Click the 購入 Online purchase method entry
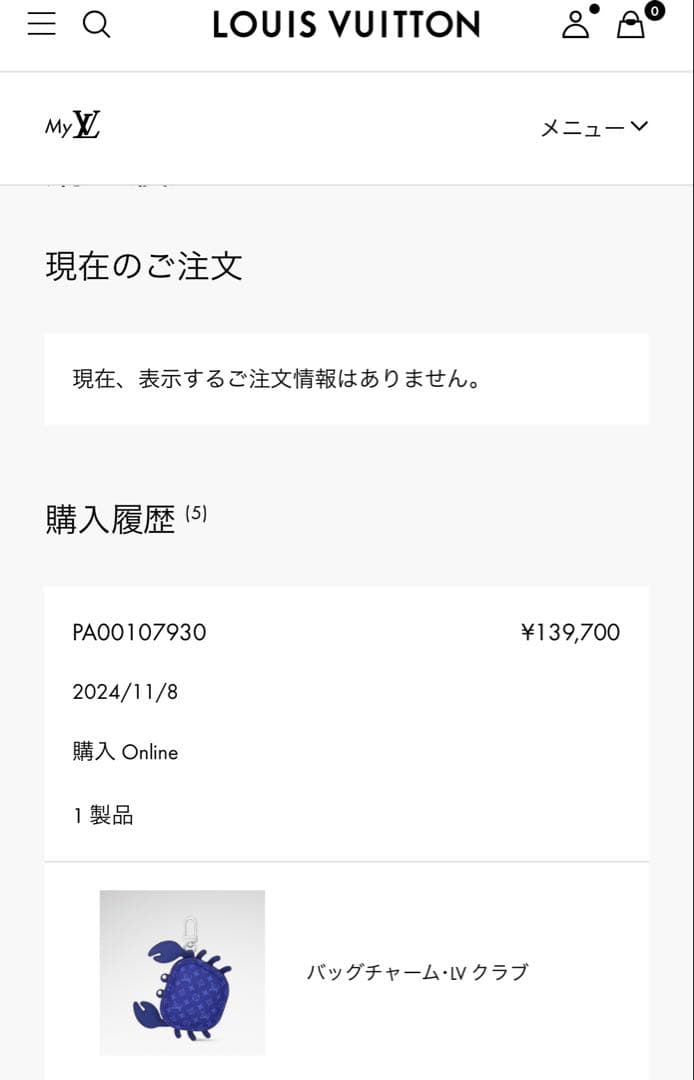694x1080 pixels. pos(125,751)
